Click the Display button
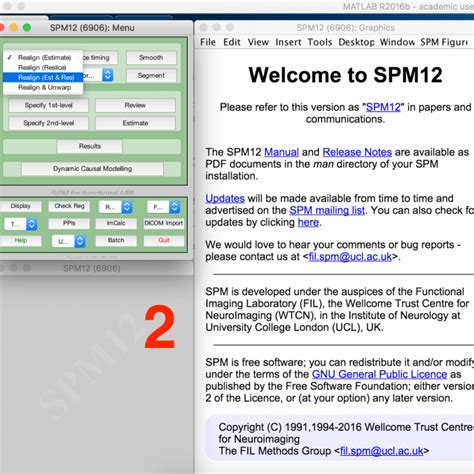This screenshot has width=474, height=474. [20, 206]
